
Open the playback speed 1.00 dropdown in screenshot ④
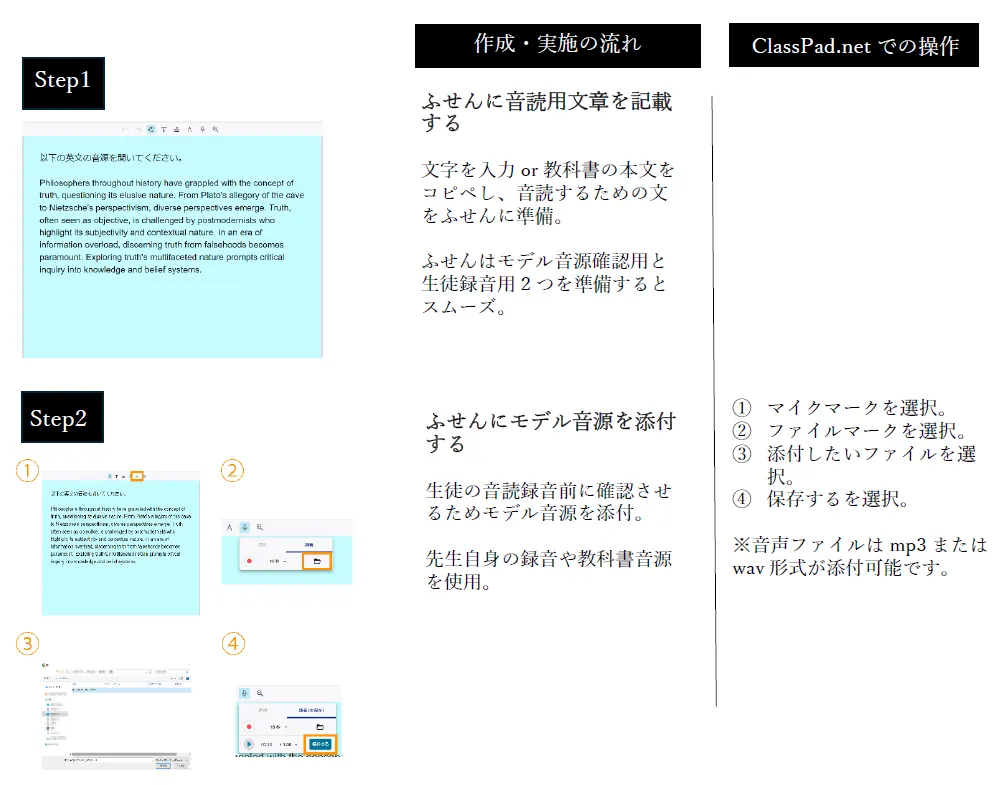coord(290,745)
